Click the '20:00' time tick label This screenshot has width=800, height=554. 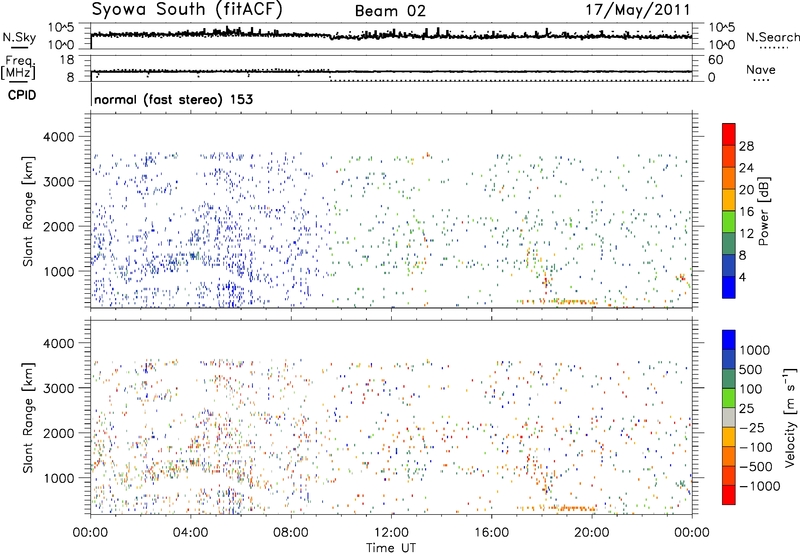pos(592,533)
